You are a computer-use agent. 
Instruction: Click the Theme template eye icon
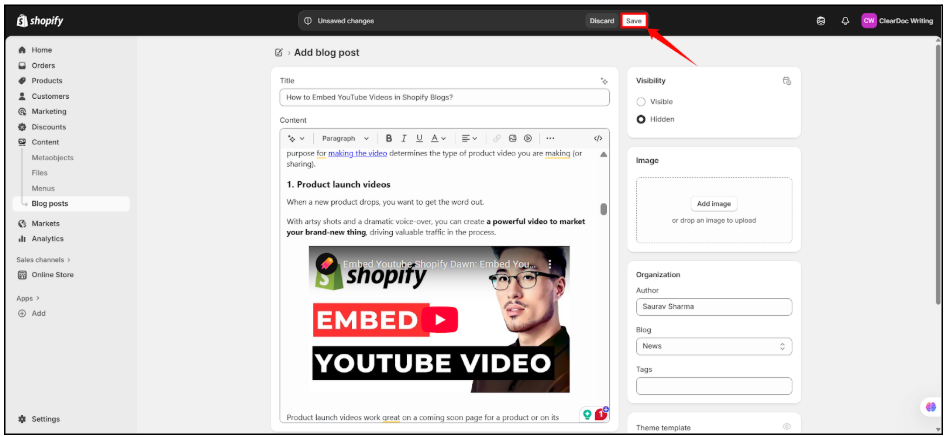tap(786, 427)
